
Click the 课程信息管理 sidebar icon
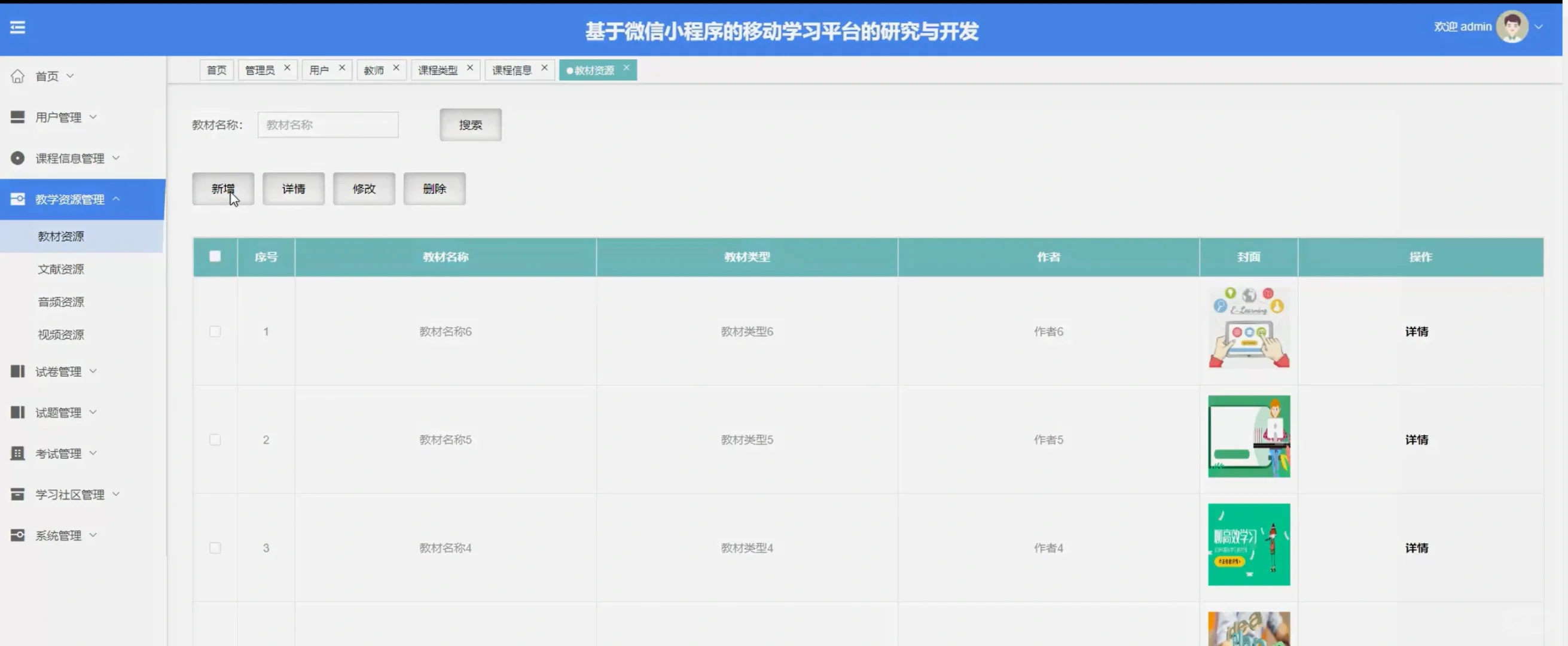coord(17,158)
